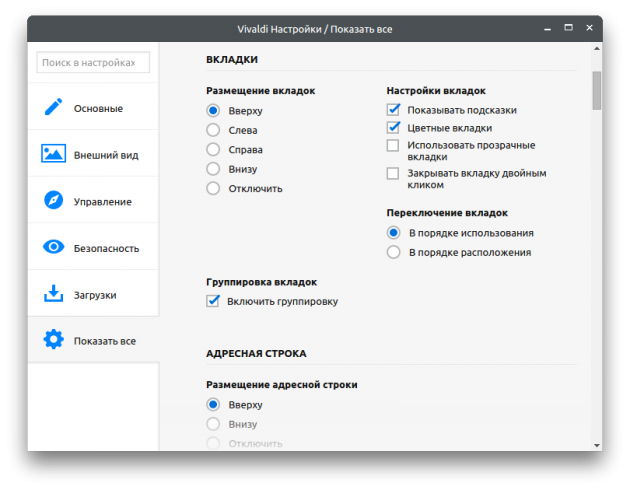This screenshot has width=630, height=490.
Task: Click the АДРЕСНАЯ СТРОКА section heading
Action: click(x=256, y=353)
